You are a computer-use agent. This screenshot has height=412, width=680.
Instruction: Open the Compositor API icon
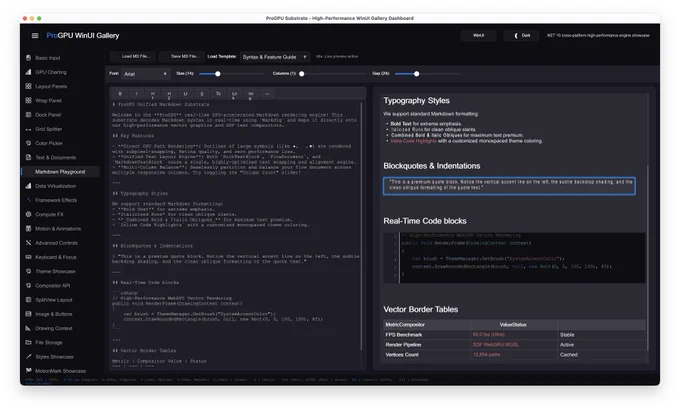(28, 285)
